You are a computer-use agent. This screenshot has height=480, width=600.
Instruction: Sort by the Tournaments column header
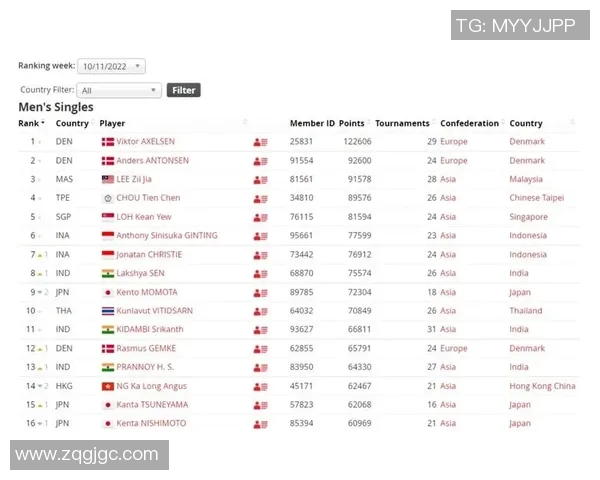coord(402,123)
